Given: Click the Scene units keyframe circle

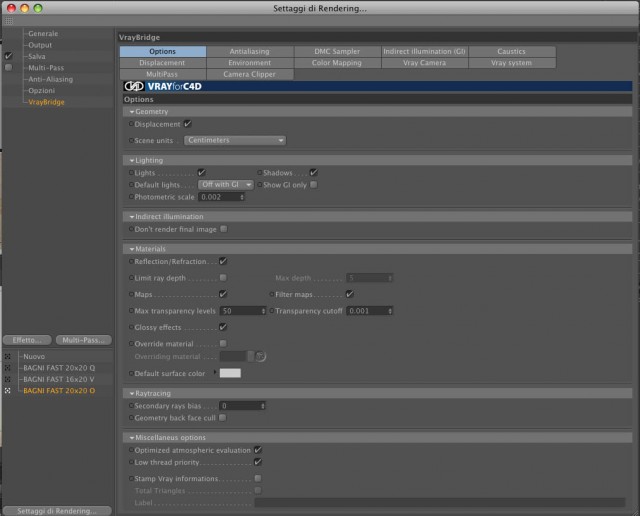Looking at the screenshot, I should [131, 140].
